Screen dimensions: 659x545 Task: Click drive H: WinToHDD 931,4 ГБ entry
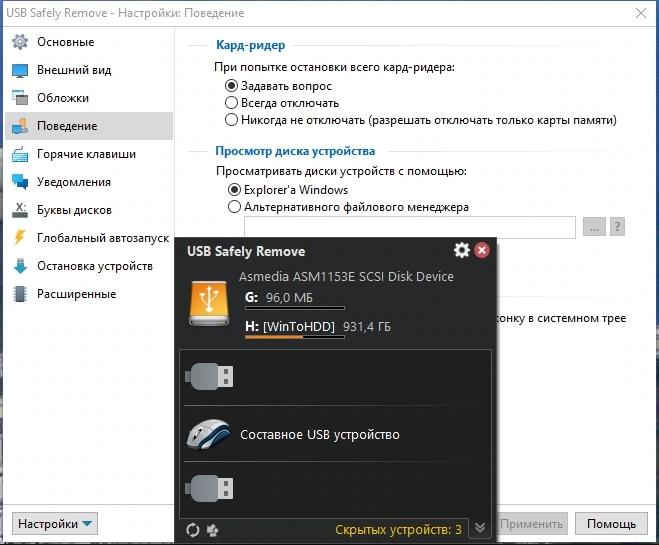318,326
